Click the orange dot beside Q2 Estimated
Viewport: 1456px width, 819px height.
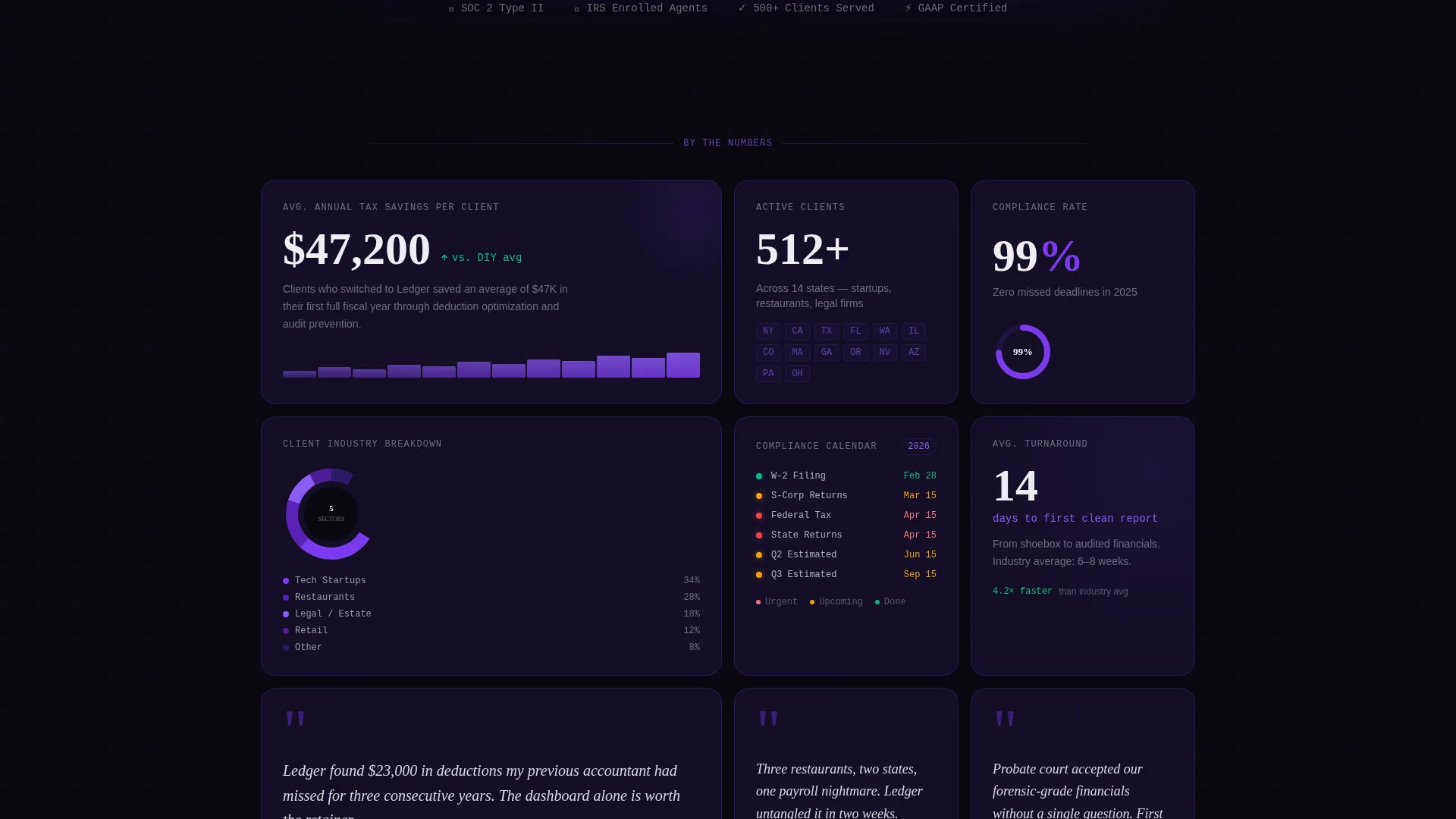759,555
